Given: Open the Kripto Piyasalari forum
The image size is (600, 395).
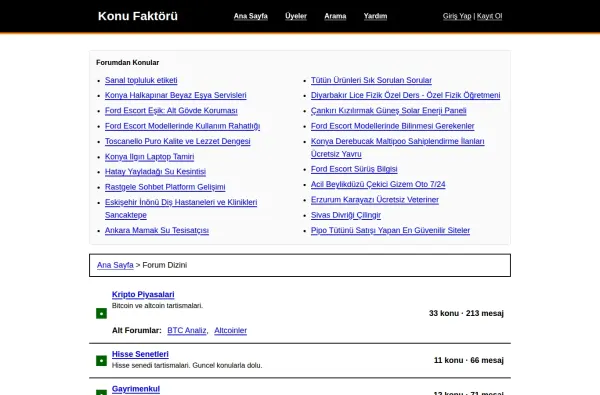Looking at the screenshot, I should coord(143,294).
